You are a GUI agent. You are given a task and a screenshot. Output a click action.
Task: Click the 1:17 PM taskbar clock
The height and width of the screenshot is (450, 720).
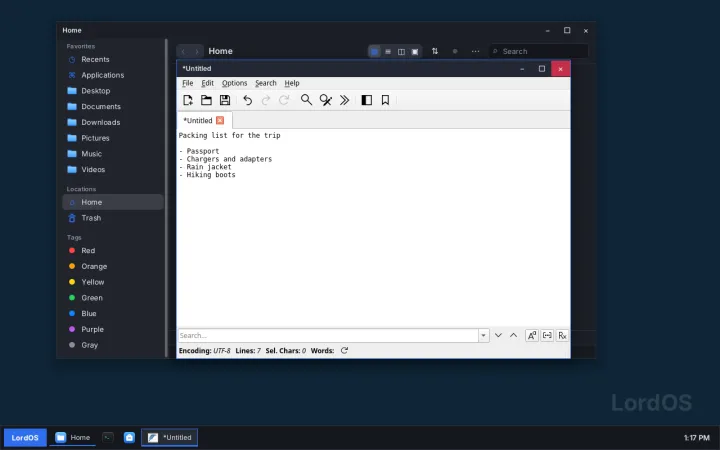(697, 438)
